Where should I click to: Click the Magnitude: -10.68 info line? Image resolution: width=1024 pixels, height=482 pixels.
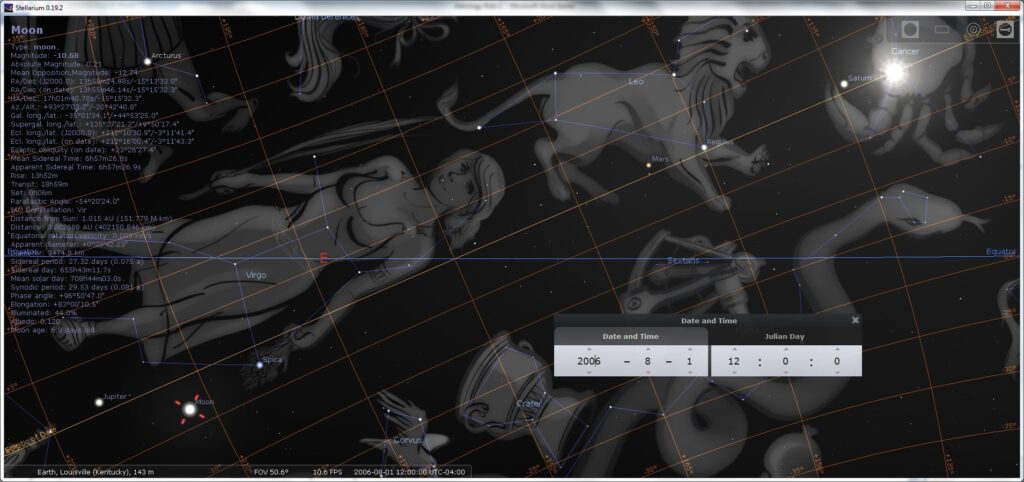(x=44, y=56)
